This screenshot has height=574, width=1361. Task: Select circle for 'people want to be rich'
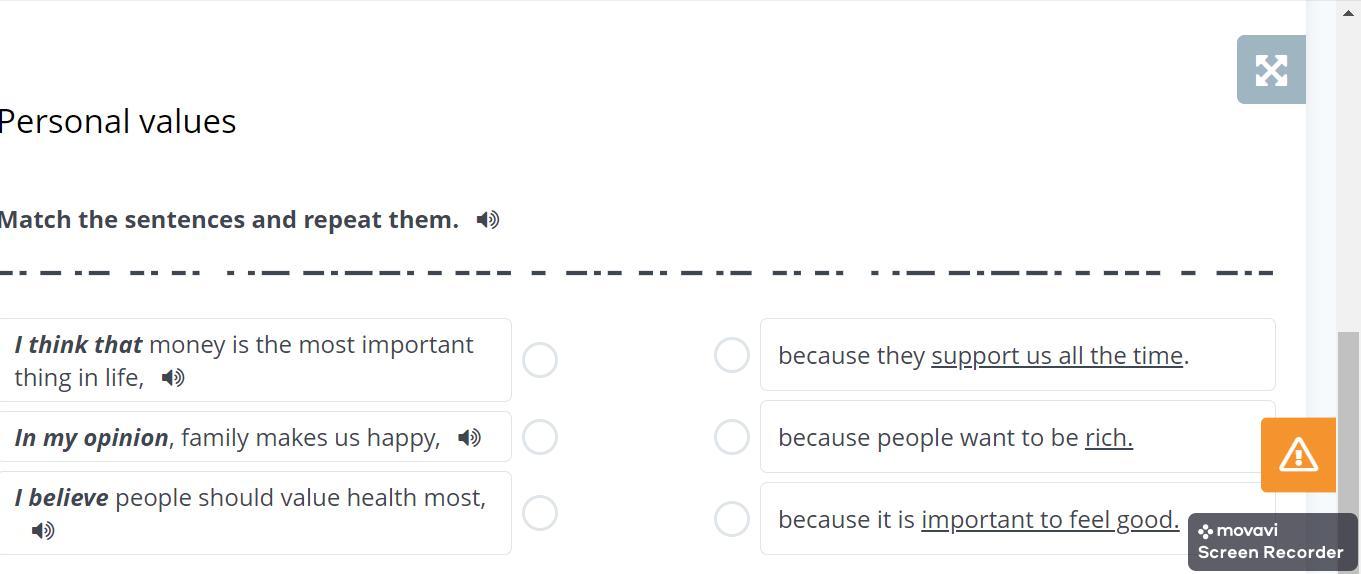[732, 437]
